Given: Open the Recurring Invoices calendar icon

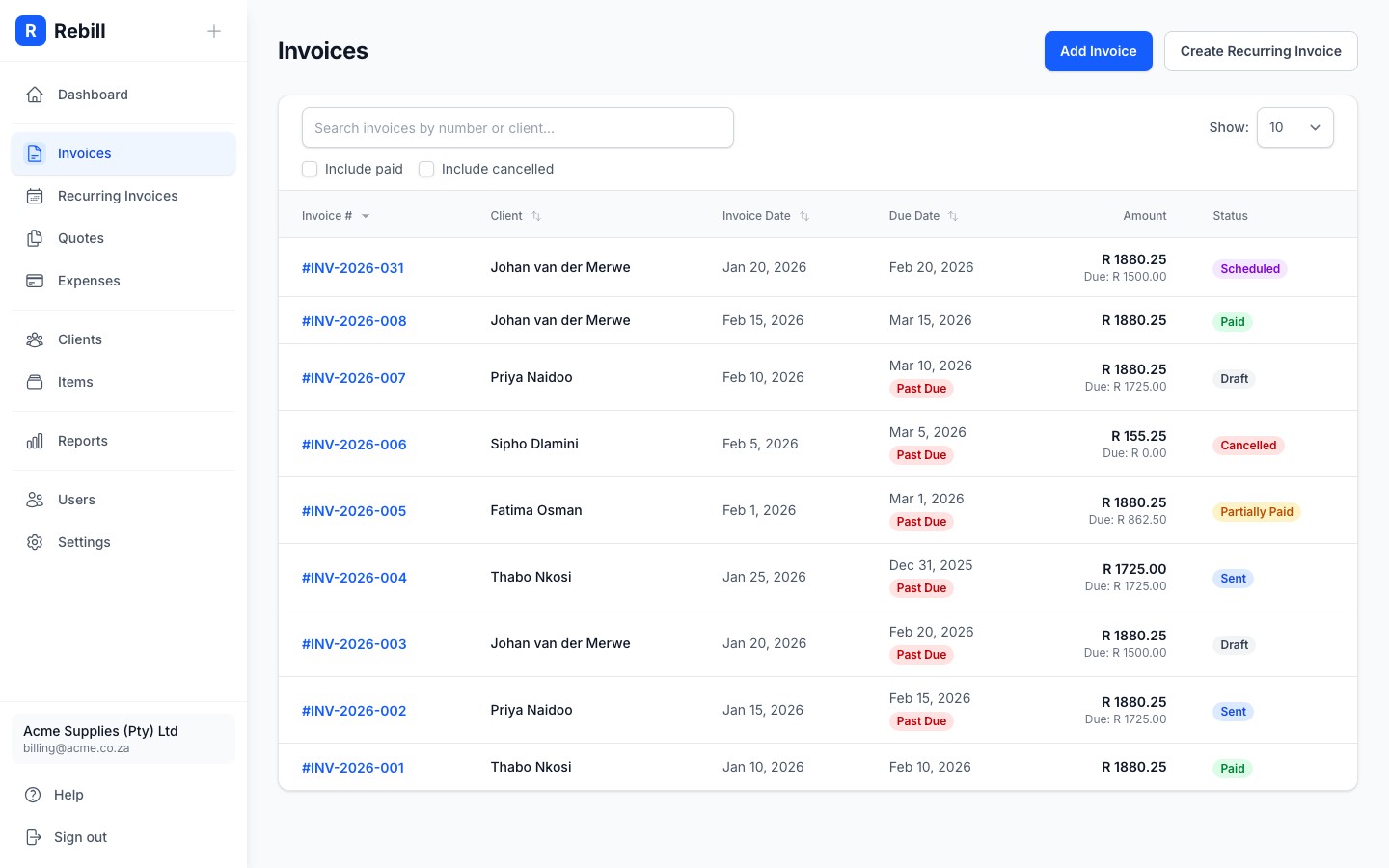Looking at the screenshot, I should pos(35,196).
